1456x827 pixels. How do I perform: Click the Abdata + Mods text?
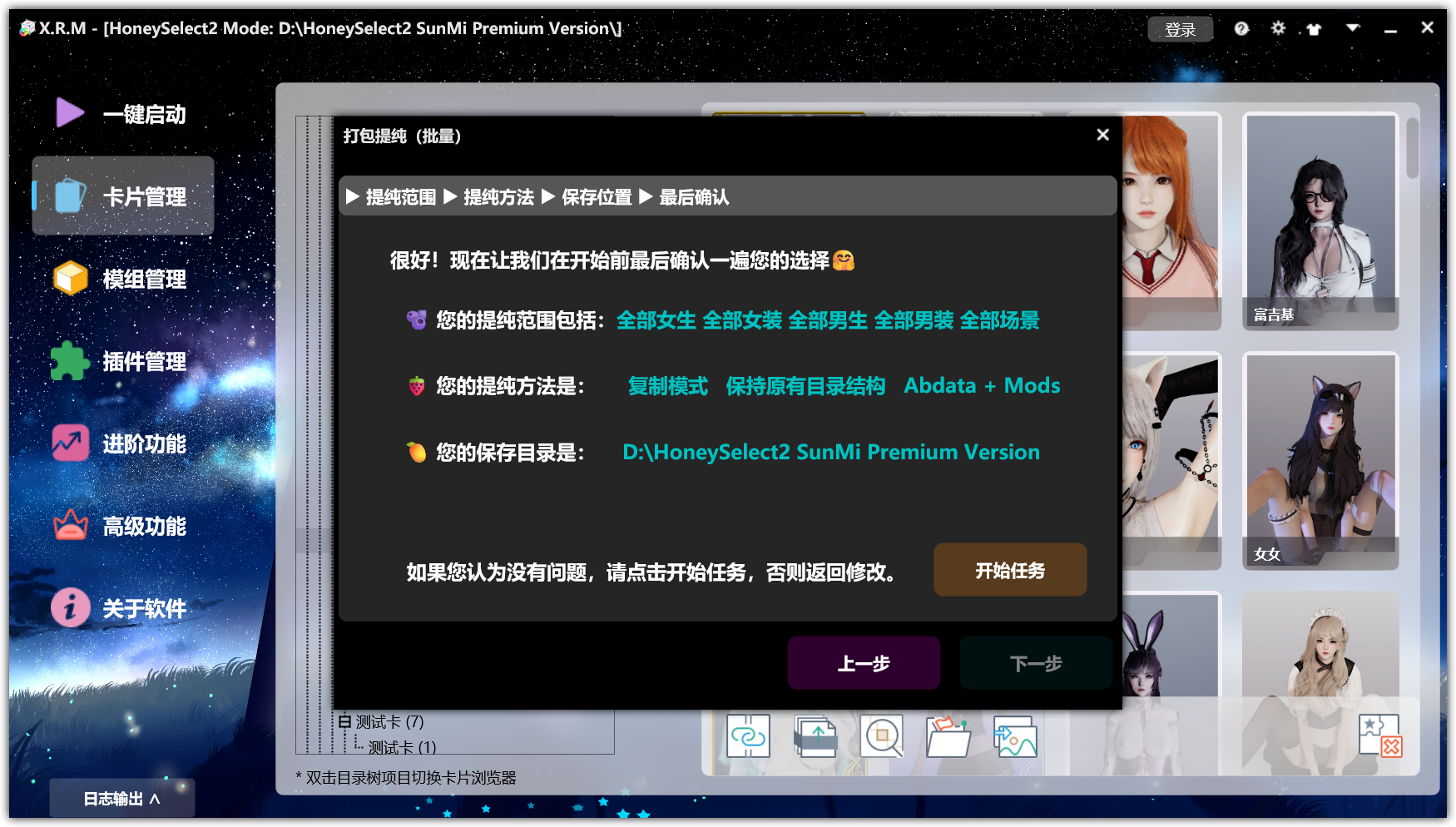point(982,386)
